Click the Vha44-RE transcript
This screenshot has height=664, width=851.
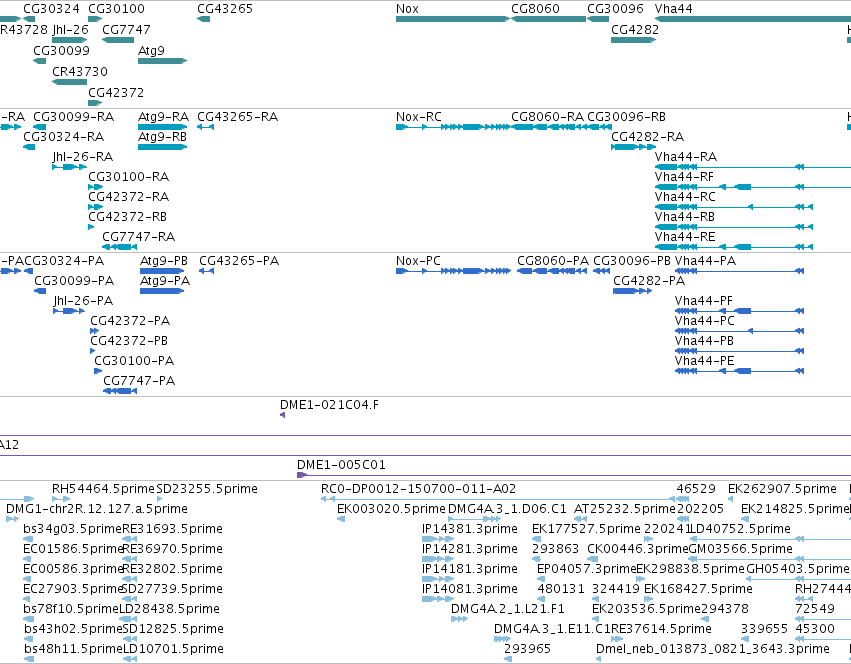(734, 247)
